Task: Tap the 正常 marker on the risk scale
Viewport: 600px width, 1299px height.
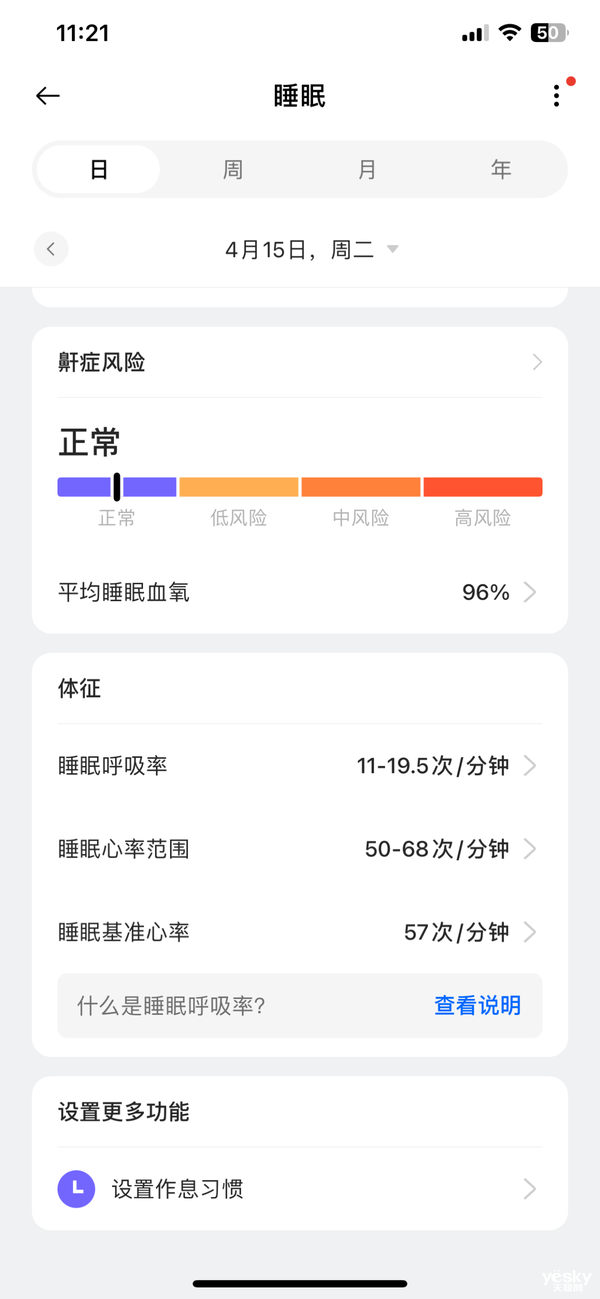Action: (117, 486)
